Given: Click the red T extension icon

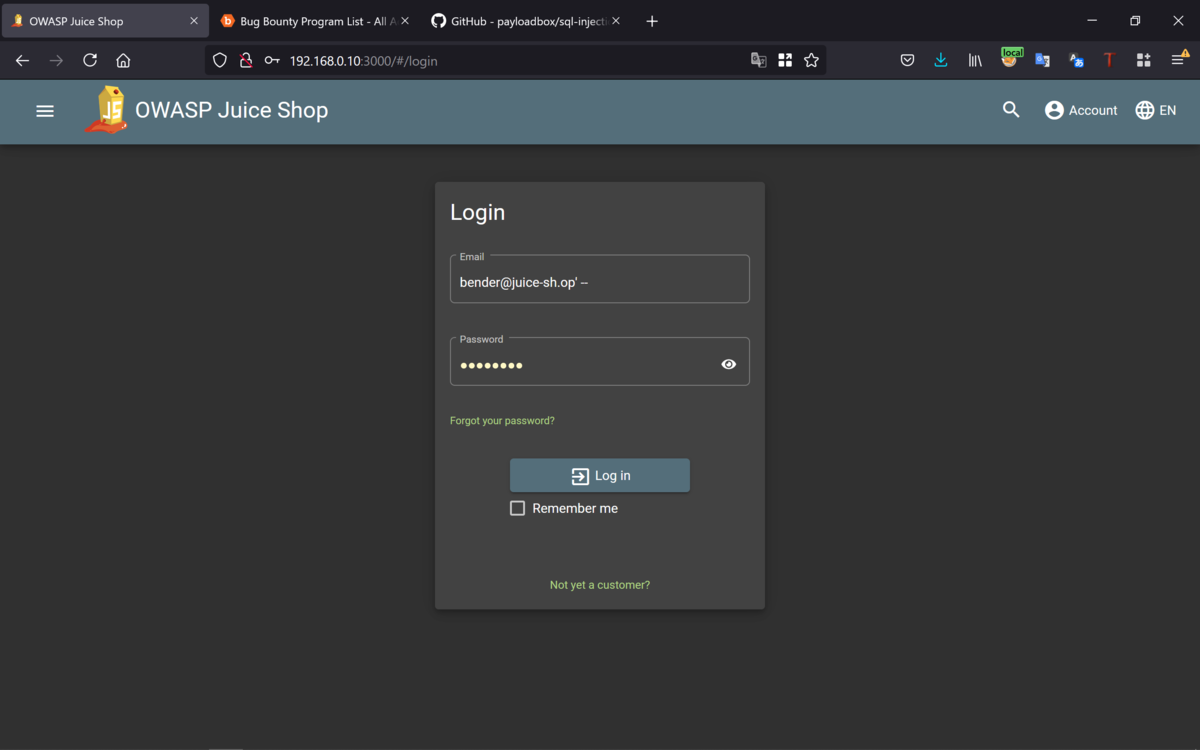Looking at the screenshot, I should pos(1109,60).
